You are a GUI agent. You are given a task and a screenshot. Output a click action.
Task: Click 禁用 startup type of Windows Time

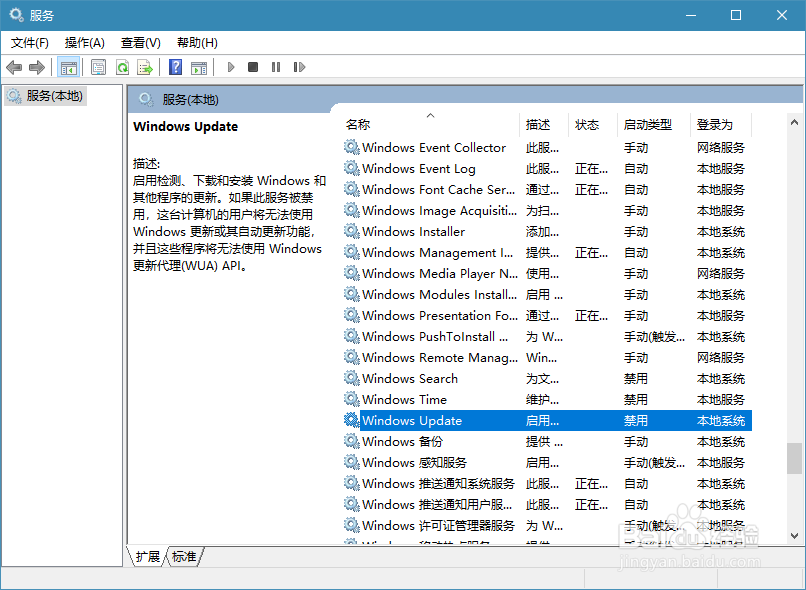636,400
